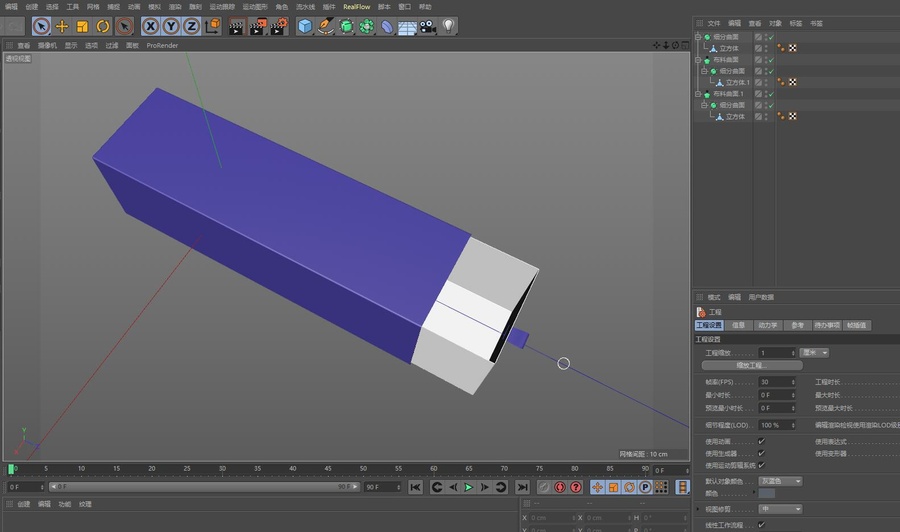
Task: Switch to the 帧插值 (Key Interpolation) tab
Action: click(x=856, y=325)
